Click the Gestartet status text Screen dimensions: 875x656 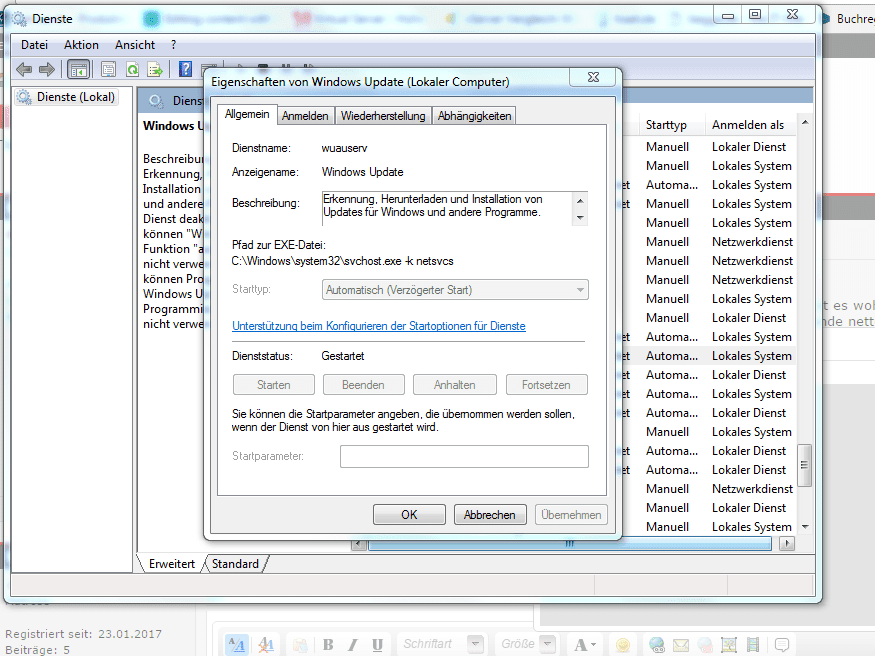coord(343,356)
